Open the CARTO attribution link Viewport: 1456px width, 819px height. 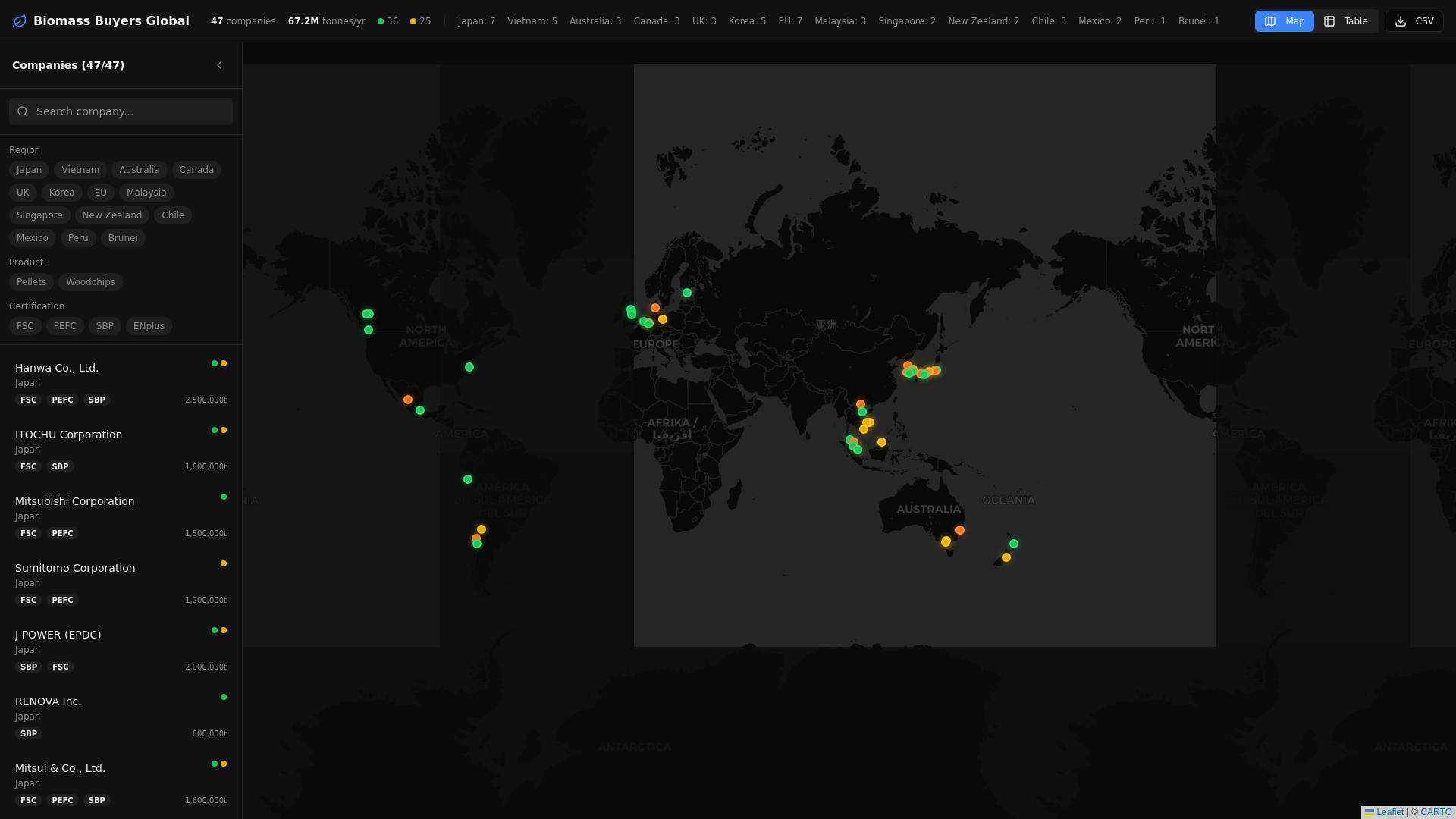pos(1436,812)
